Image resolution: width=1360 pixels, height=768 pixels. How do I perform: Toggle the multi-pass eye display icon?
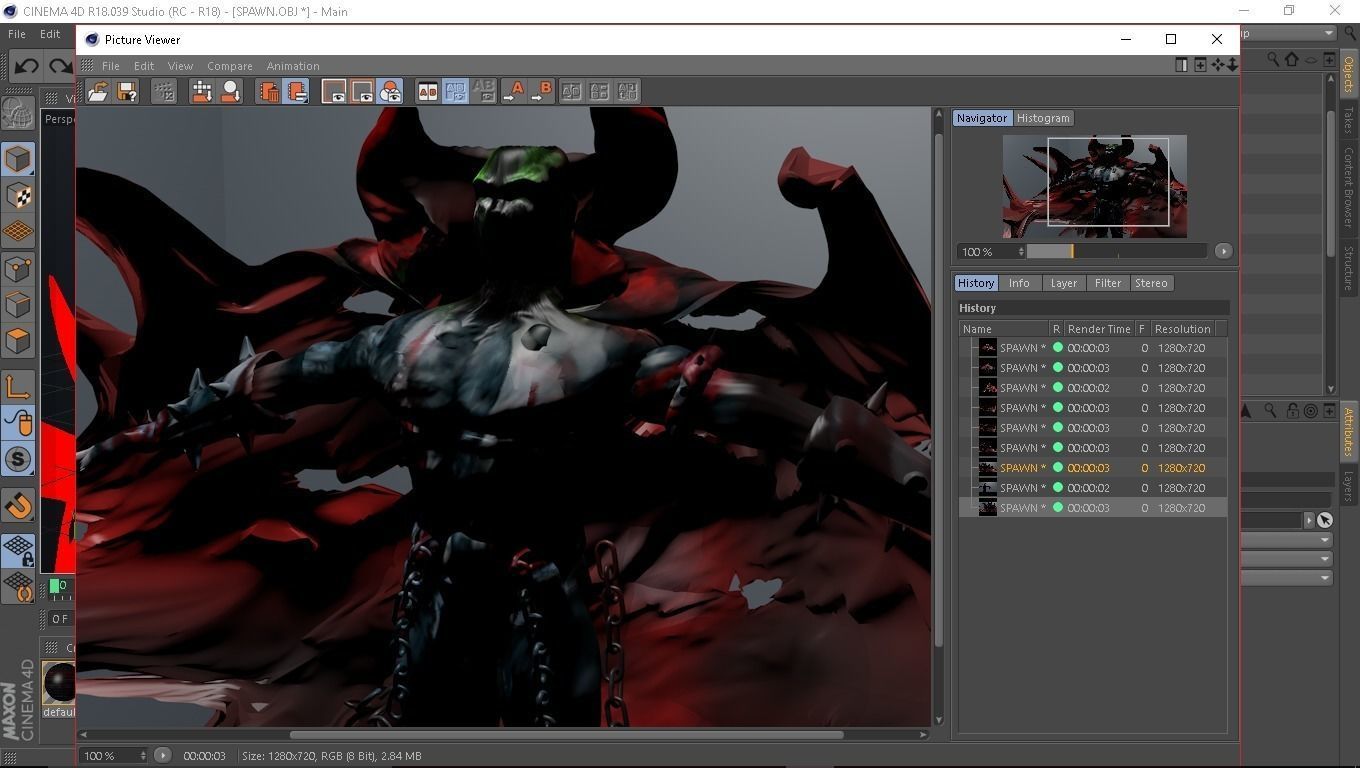coord(362,91)
